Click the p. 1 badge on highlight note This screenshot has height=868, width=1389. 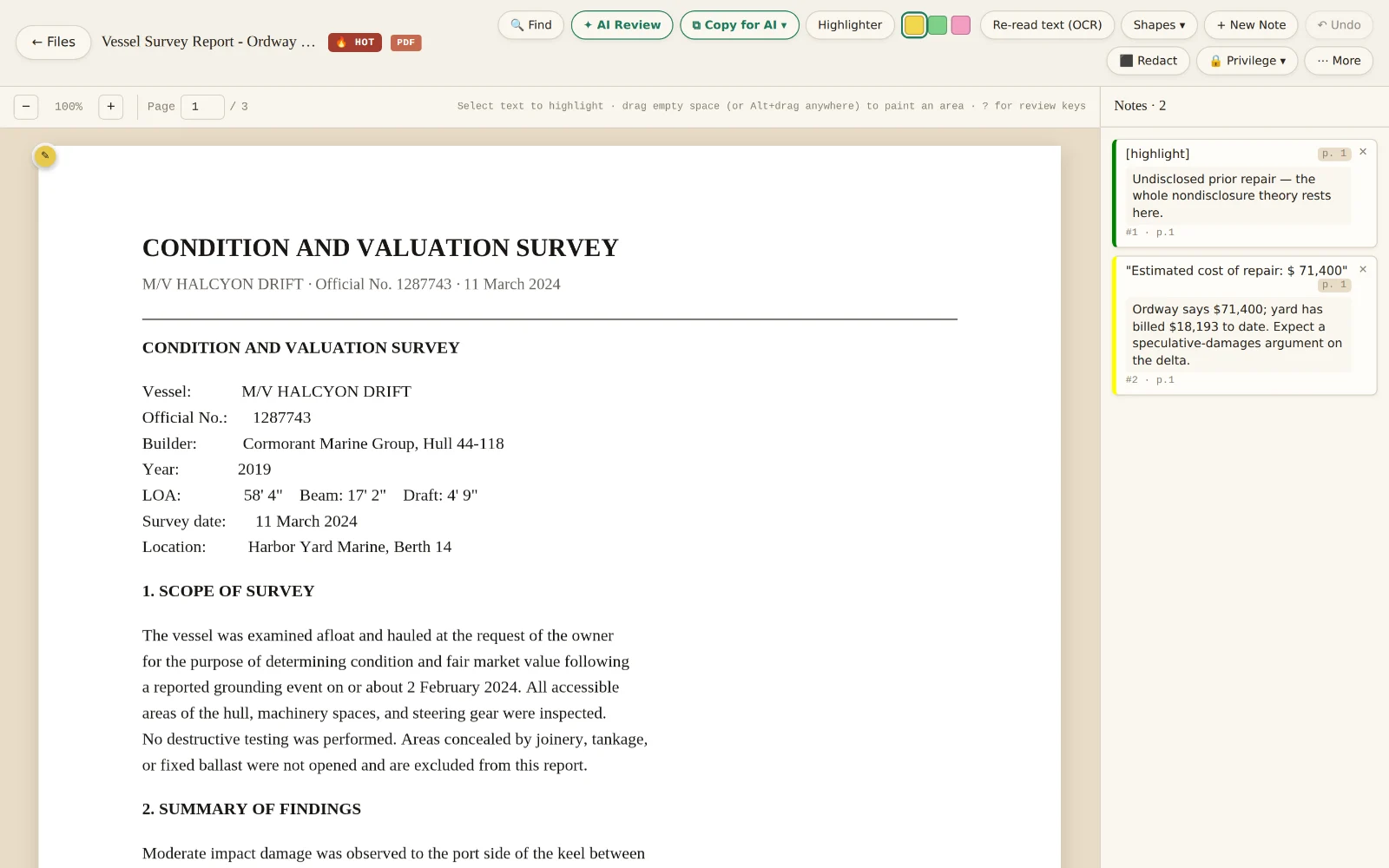(x=1334, y=154)
